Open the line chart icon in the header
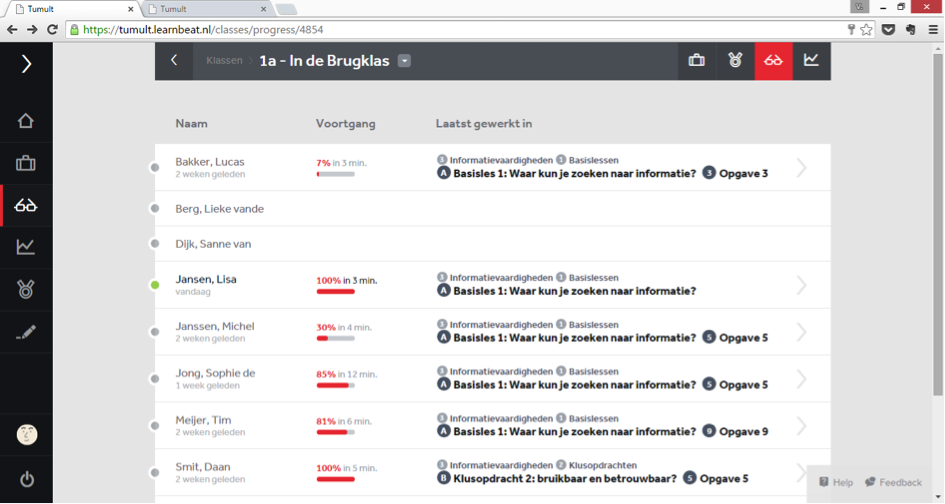The height and width of the screenshot is (504, 945). [x=811, y=60]
